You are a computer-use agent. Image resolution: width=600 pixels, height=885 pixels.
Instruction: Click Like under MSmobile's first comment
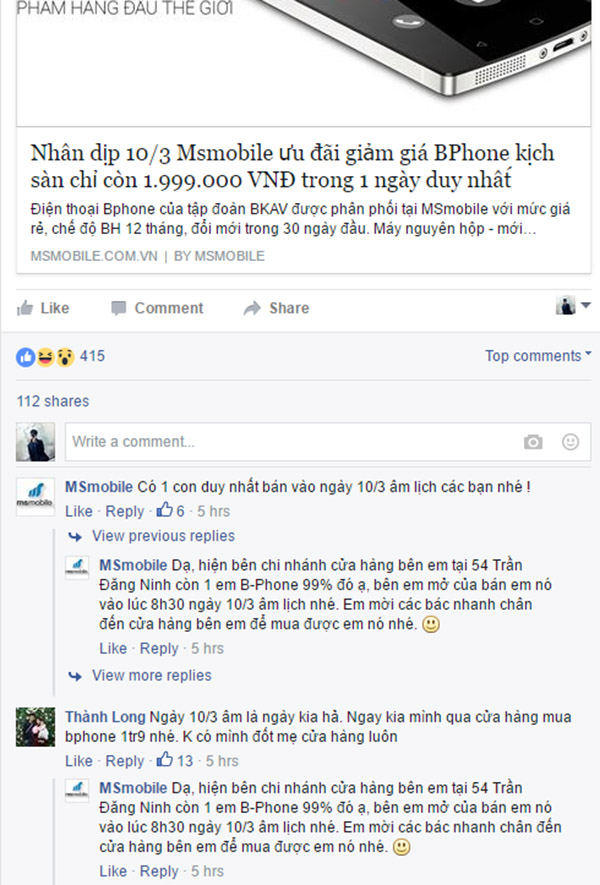pyautogui.click(x=78, y=511)
